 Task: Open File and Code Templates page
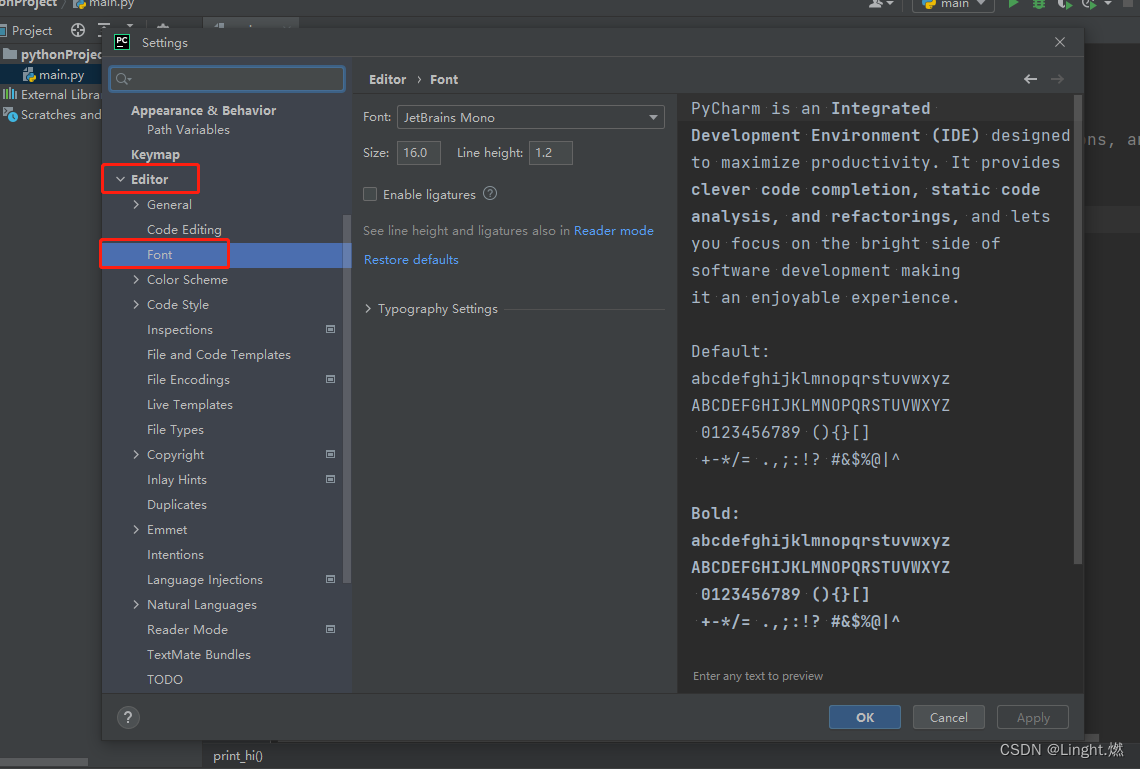pyautogui.click(x=219, y=355)
